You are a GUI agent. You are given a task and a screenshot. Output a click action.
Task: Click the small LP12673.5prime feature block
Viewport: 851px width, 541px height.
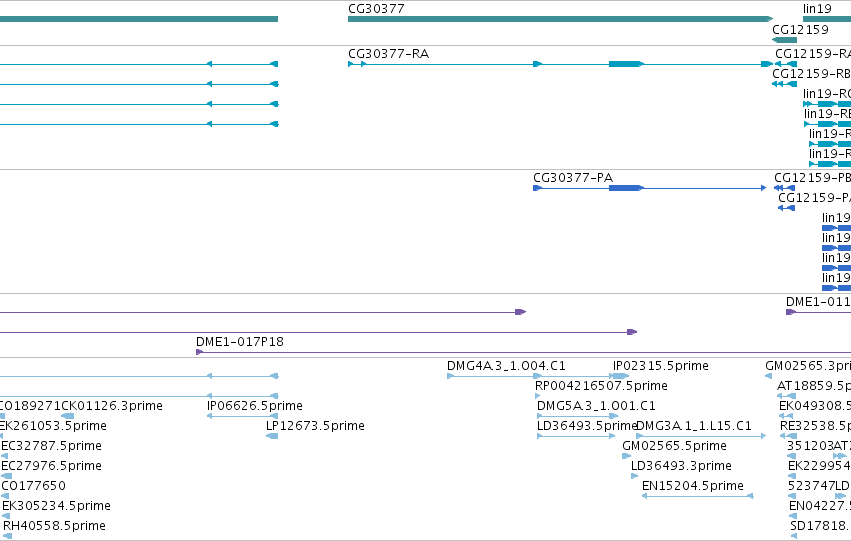(x=272, y=436)
